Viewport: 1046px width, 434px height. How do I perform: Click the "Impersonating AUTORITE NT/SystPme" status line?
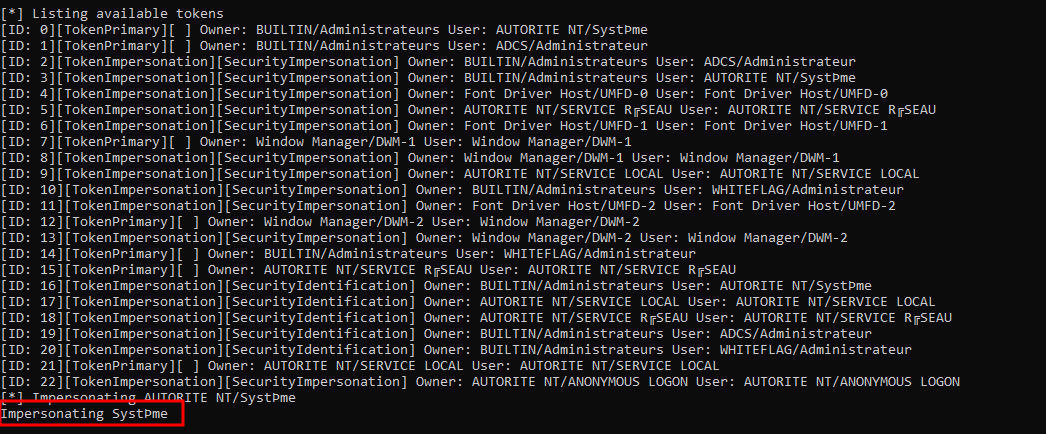coord(148,397)
